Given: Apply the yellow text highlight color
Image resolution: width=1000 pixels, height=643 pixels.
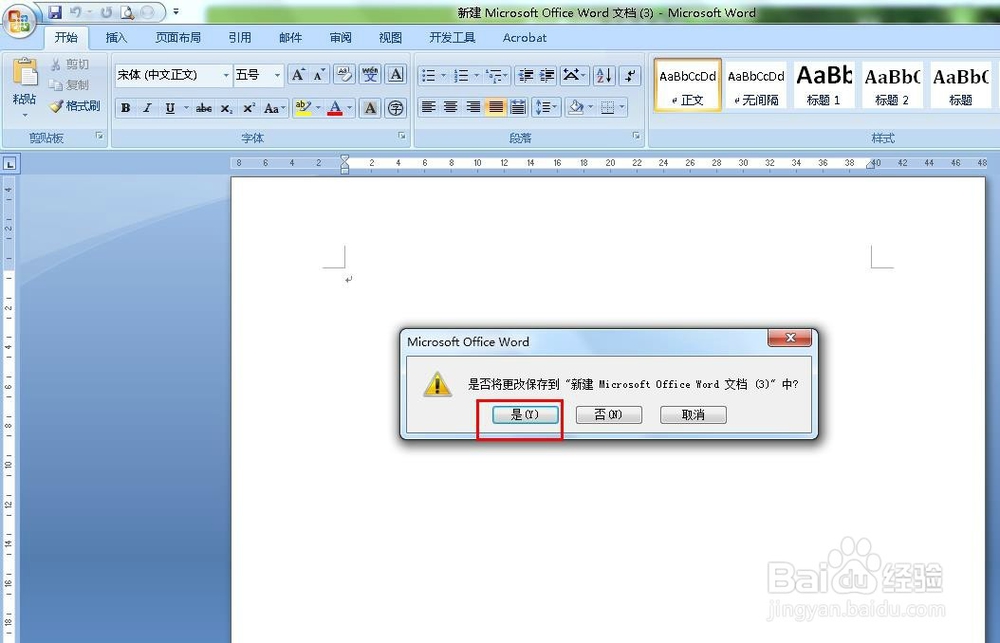Looking at the screenshot, I should coord(303,108).
